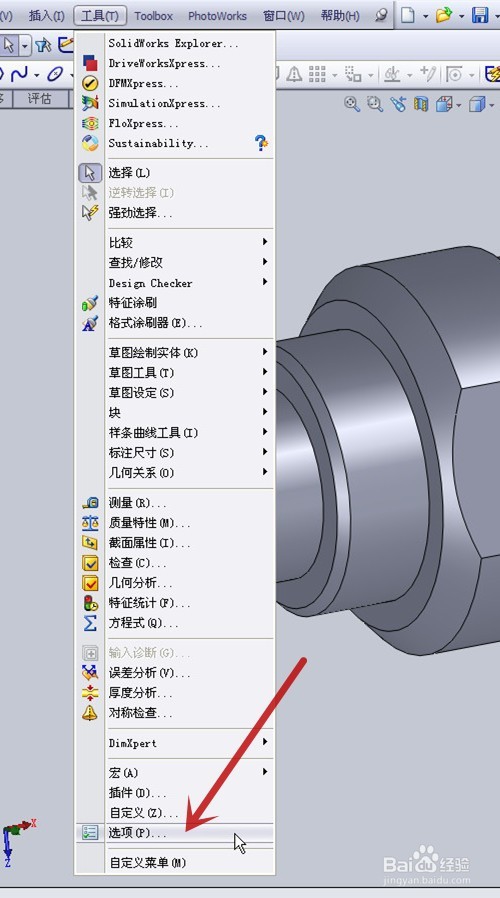This screenshot has width=500, height=898.
Task: Click the Save floppy disk icon
Action: pos(480,15)
